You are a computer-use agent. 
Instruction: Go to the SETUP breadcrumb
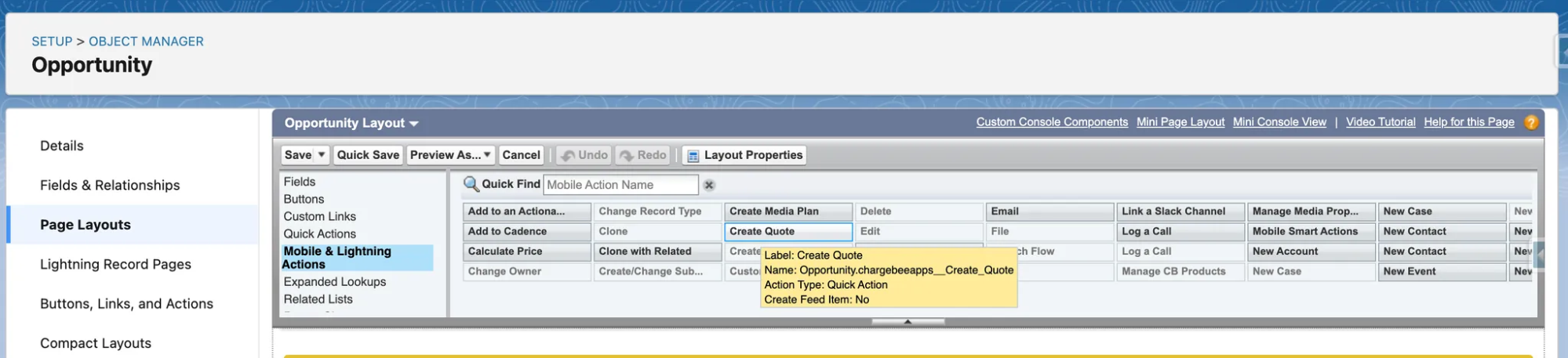52,42
